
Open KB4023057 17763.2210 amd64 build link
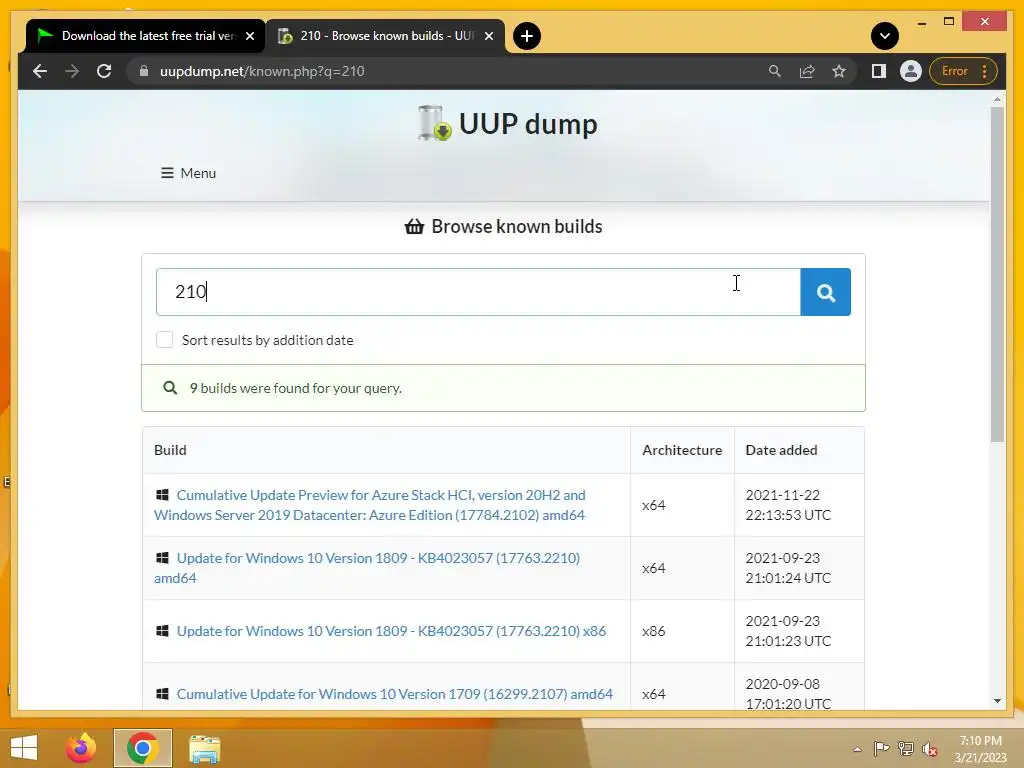(367, 568)
